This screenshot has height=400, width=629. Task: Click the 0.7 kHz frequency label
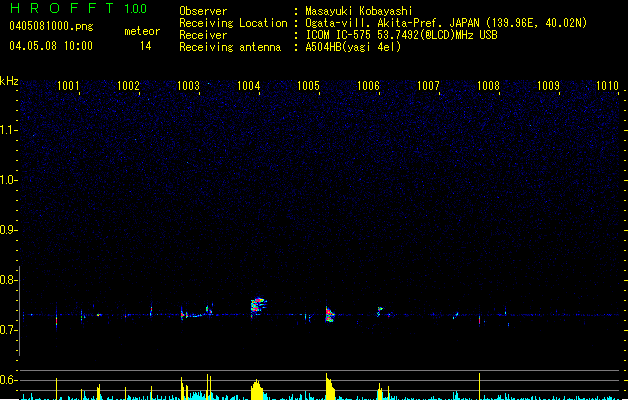point(7,330)
